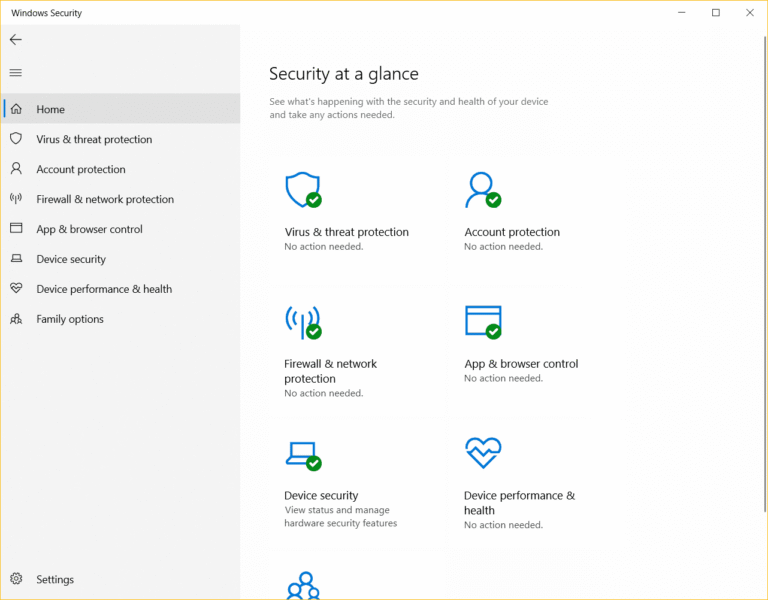Minimize the Windows Security window
Image resolution: width=768 pixels, height=600 pixels.
[681, 13]
